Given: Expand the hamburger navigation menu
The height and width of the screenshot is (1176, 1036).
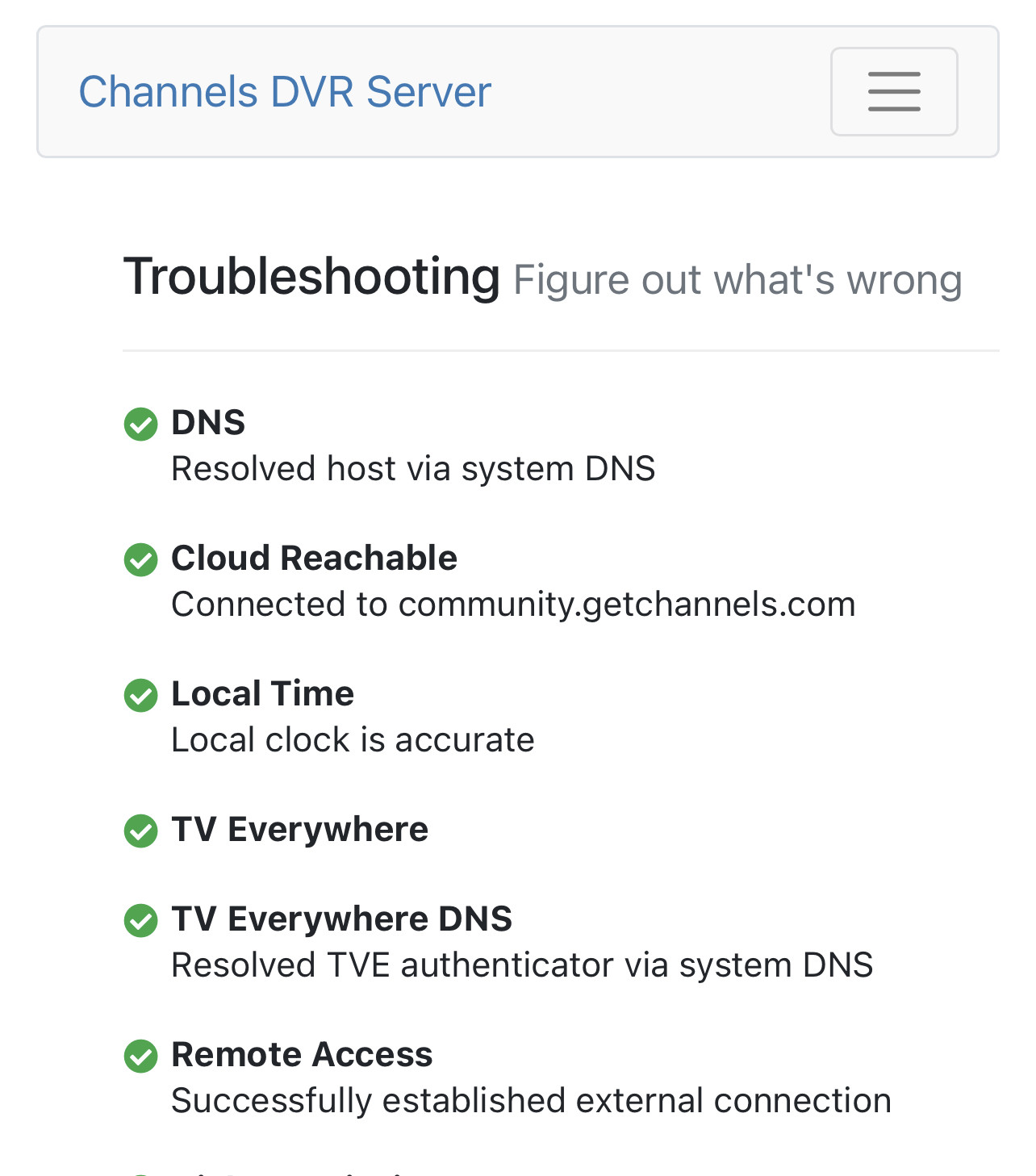Looking at the screenshot, I should (x=894, y=91).
